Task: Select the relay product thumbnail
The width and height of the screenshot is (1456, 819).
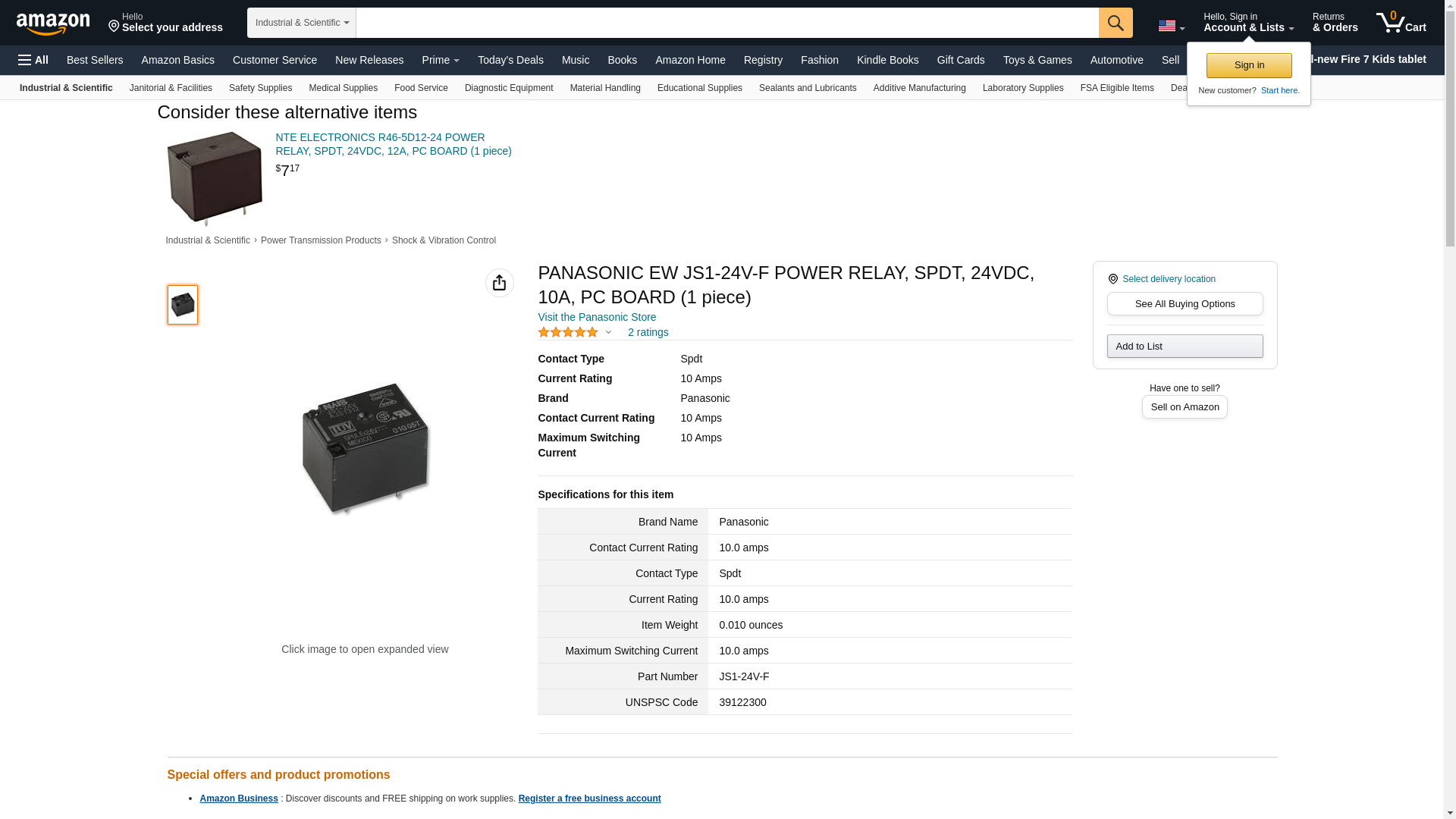Action: tap(183, 305)
